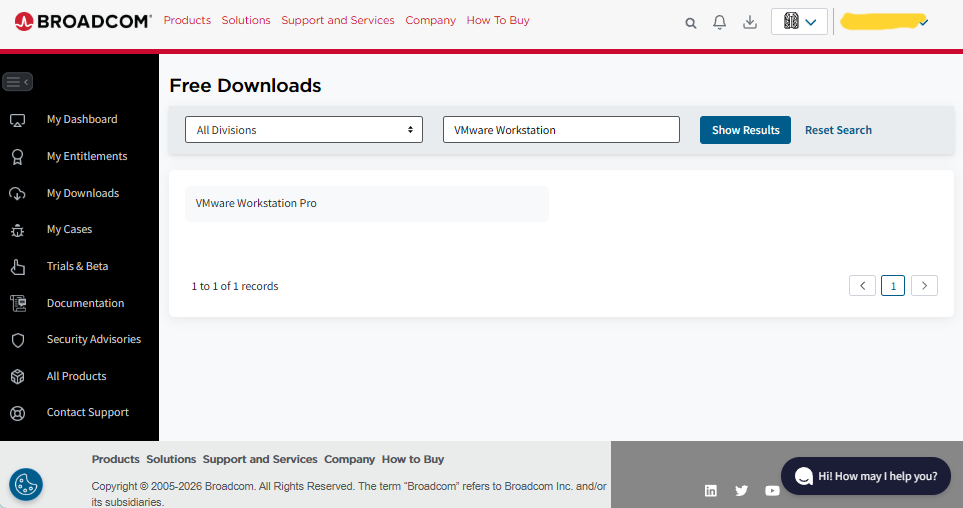Click the My Cases bug icon
963x508 pixels.
(x=18, y=230)
